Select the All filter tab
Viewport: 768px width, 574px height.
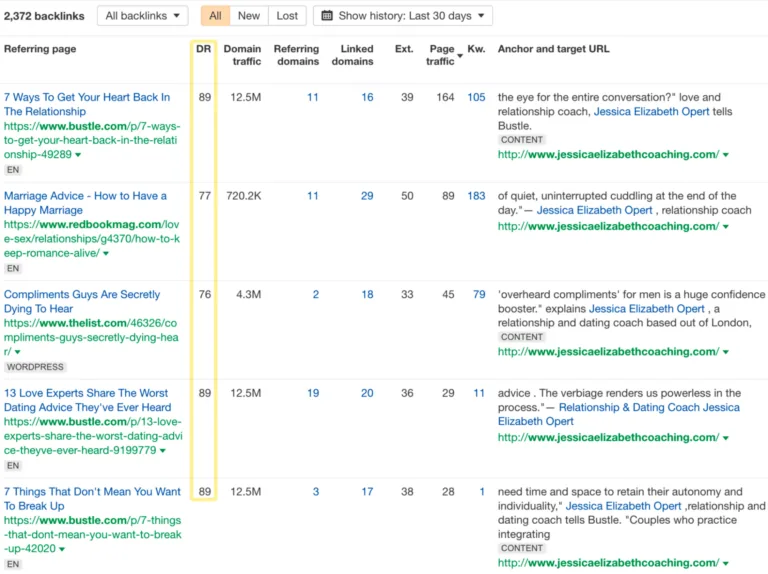215,16
